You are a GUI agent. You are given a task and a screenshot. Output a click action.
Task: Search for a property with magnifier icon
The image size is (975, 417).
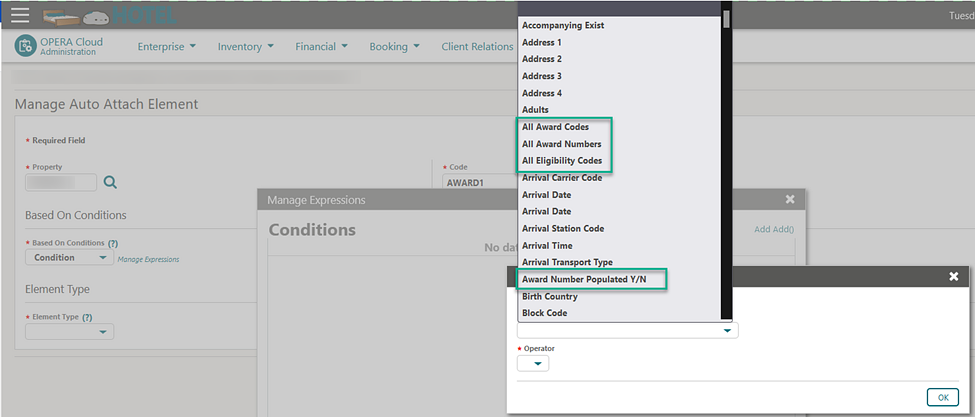point(111,182)
